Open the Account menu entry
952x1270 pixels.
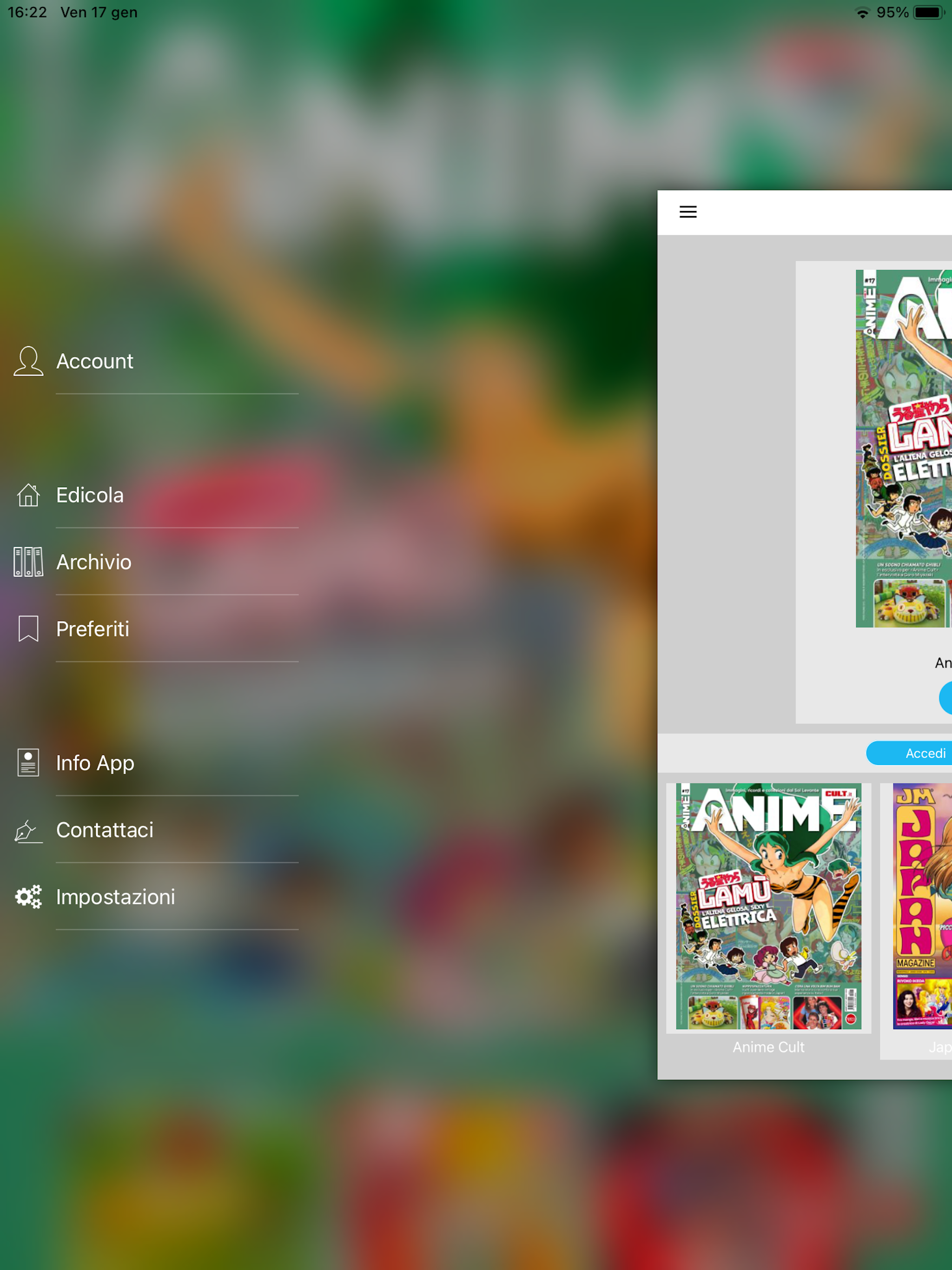(95, 361)
